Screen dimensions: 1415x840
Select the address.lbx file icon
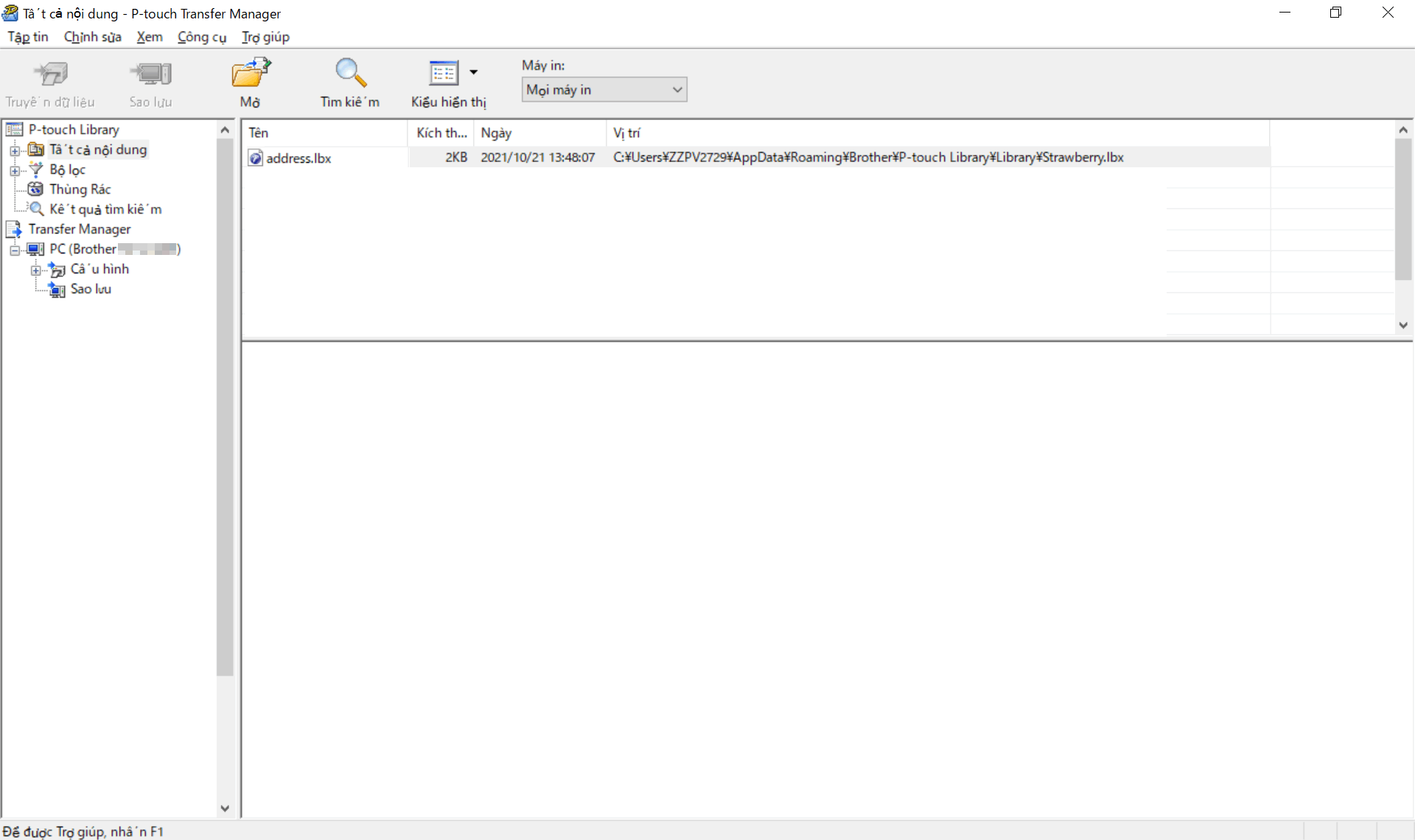point(256,158)
